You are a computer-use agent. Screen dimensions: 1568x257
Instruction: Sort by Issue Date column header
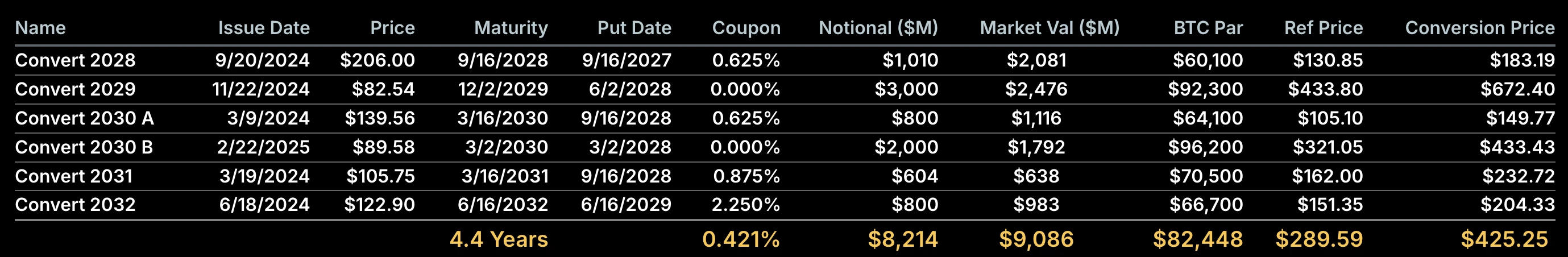264,28
